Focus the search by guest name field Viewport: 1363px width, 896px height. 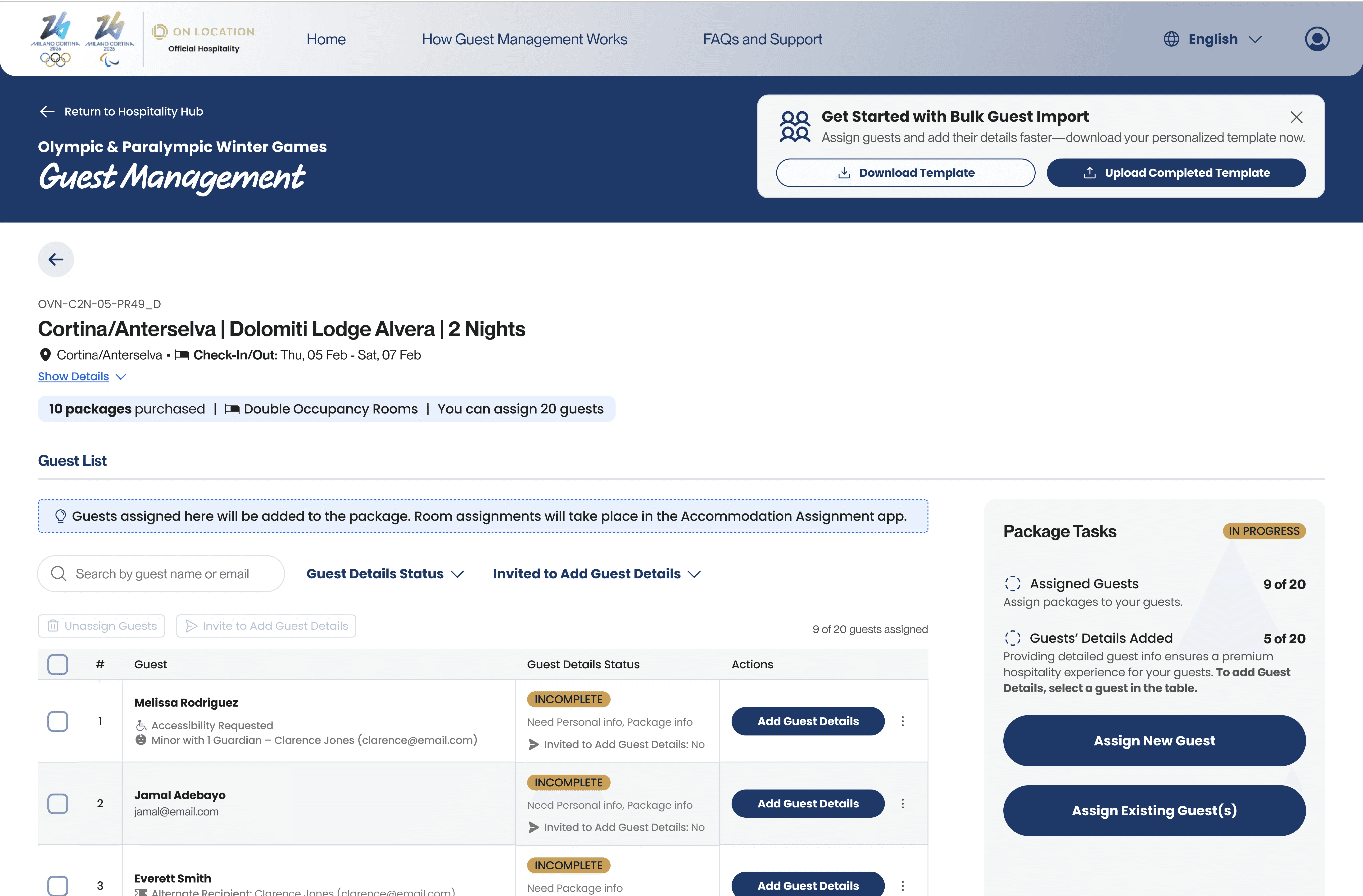coord(161,574)
